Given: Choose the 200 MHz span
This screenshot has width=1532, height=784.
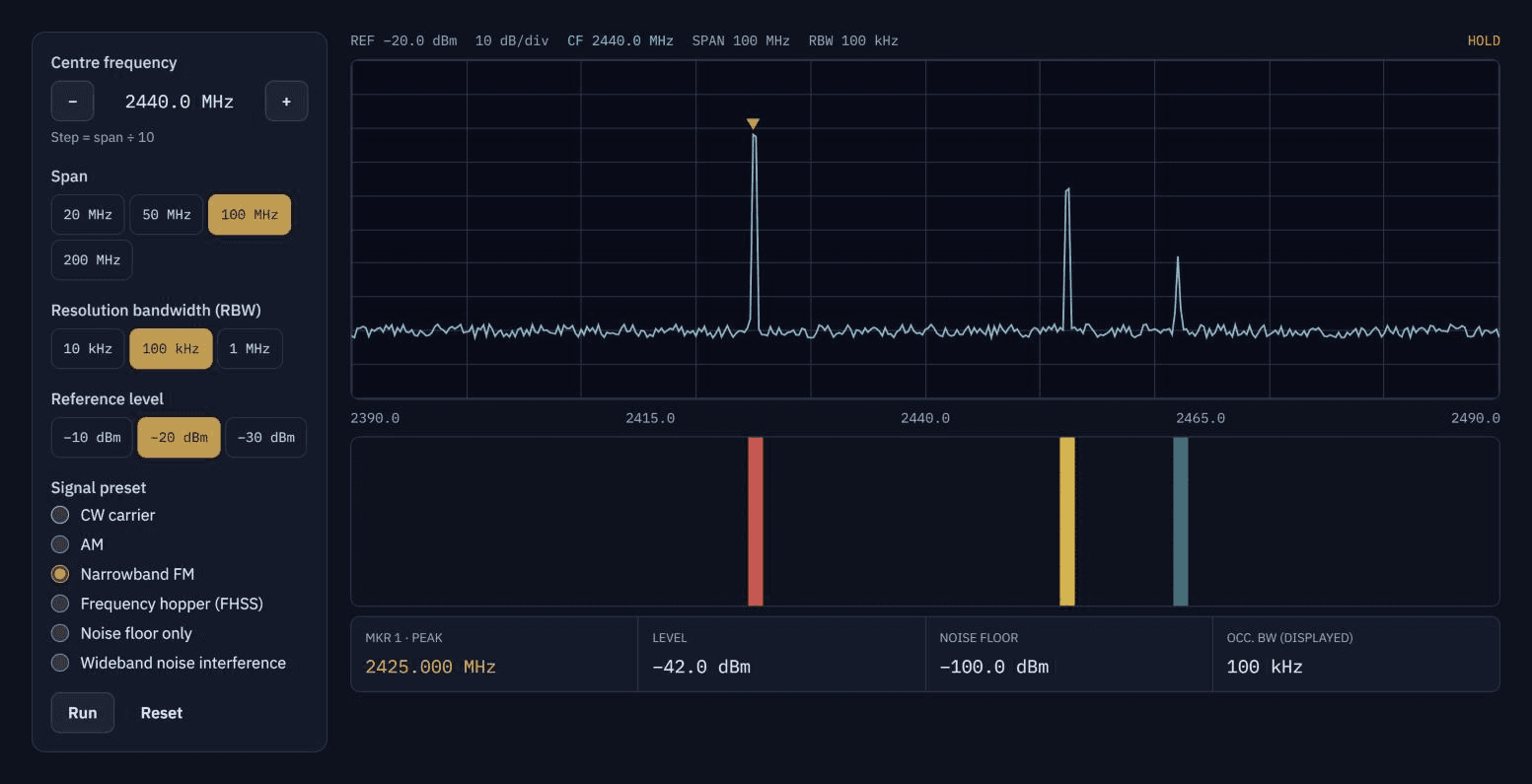Looking at the screenshot, I should [x=92, y=259].
